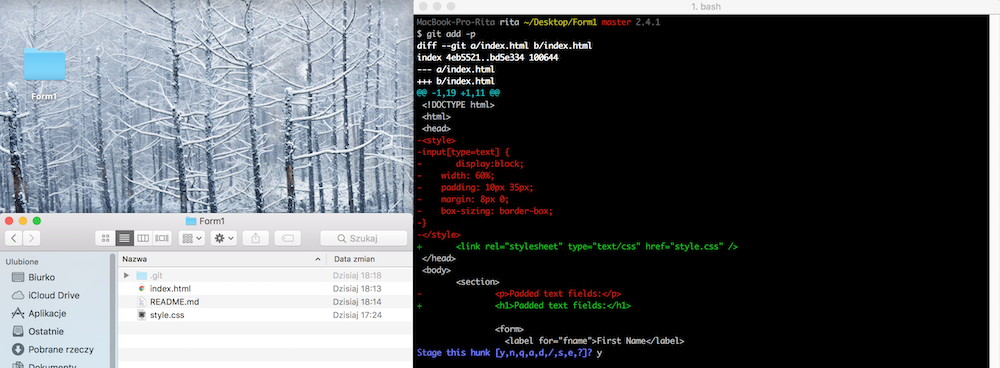
Task: Switch Finder to Cover Flow view
Action: [x=162, y=238]
